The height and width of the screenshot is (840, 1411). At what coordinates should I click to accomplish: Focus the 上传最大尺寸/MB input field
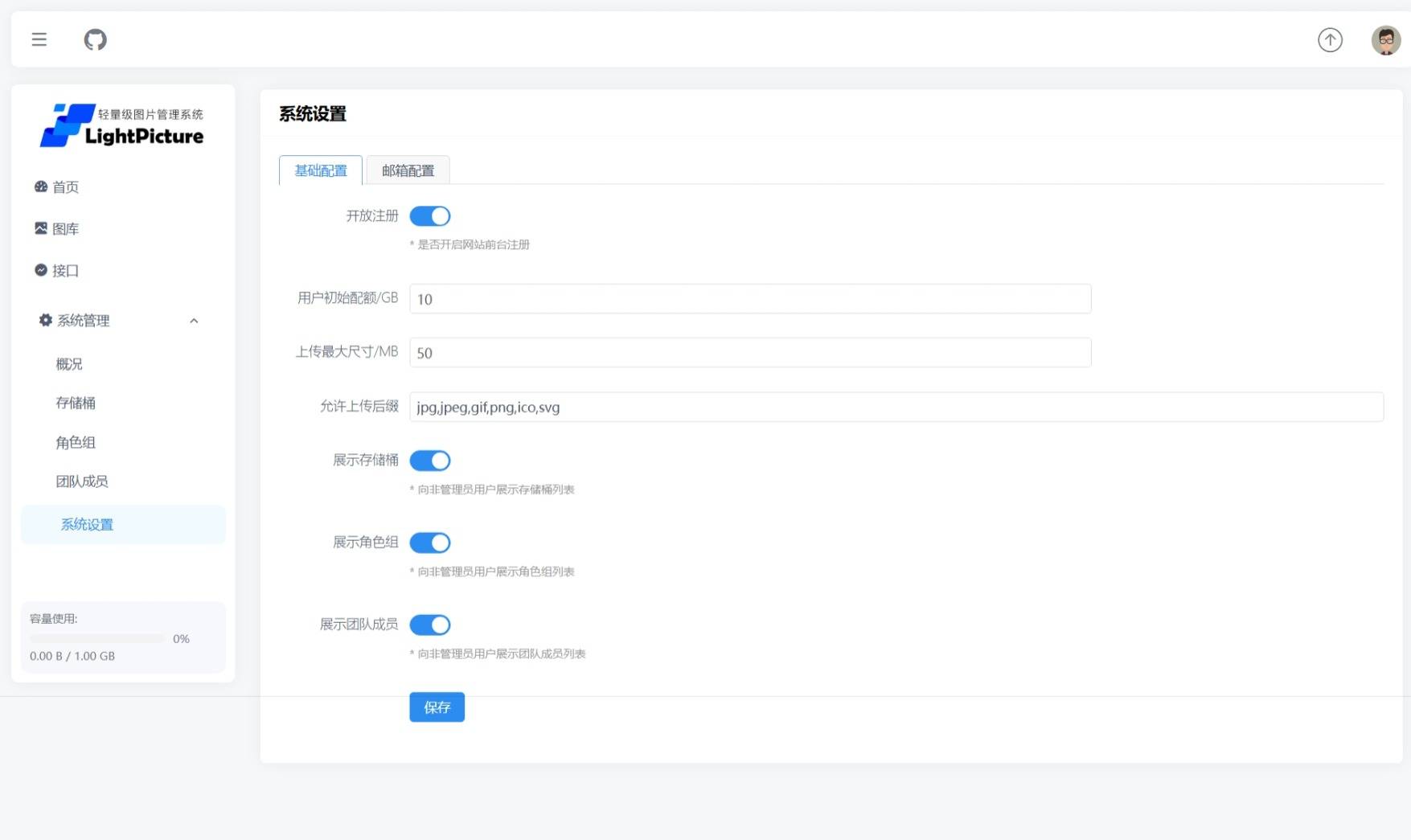click(x=750, y=353)
